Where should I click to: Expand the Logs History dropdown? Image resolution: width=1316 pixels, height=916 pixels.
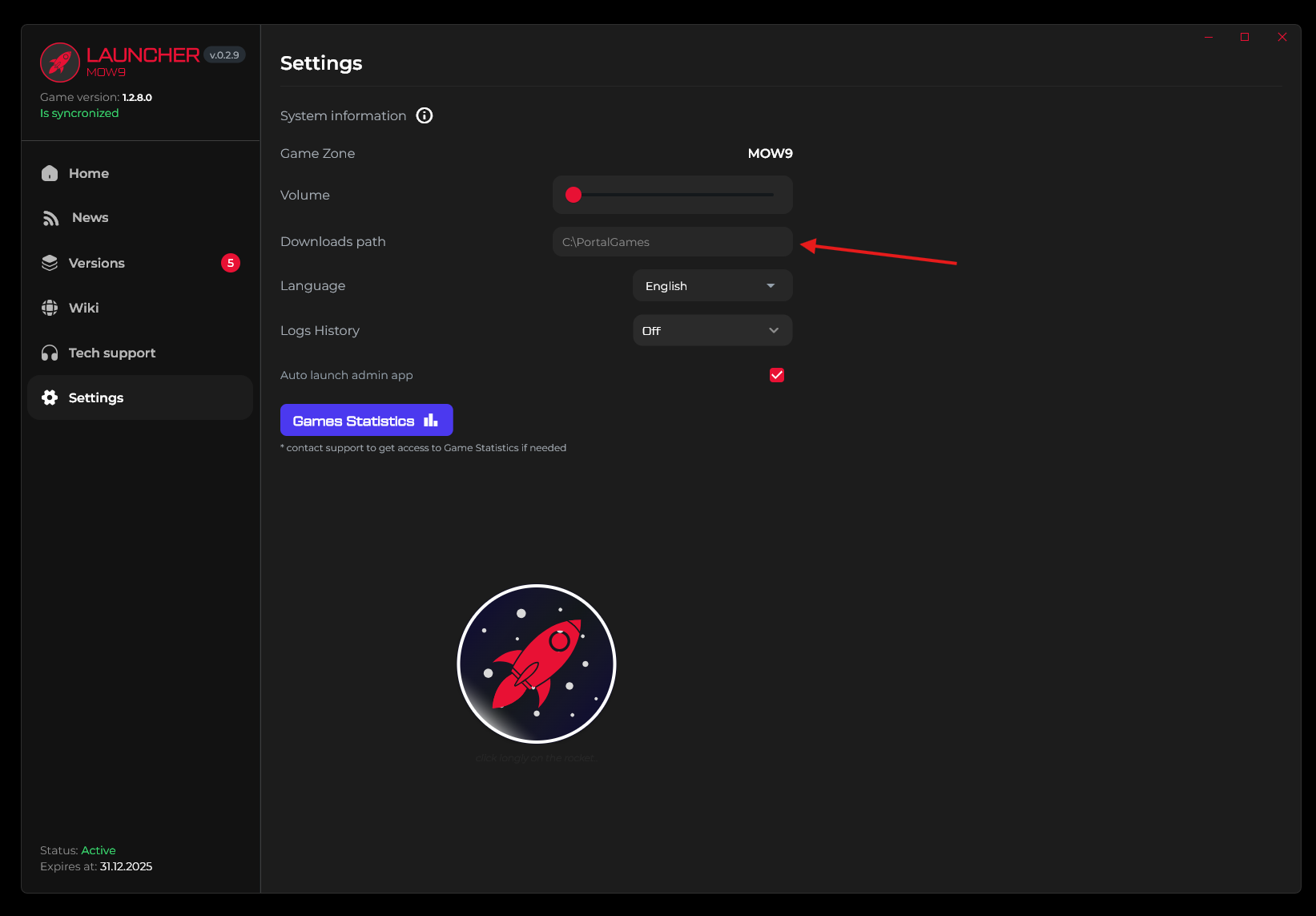coord(712,330)
